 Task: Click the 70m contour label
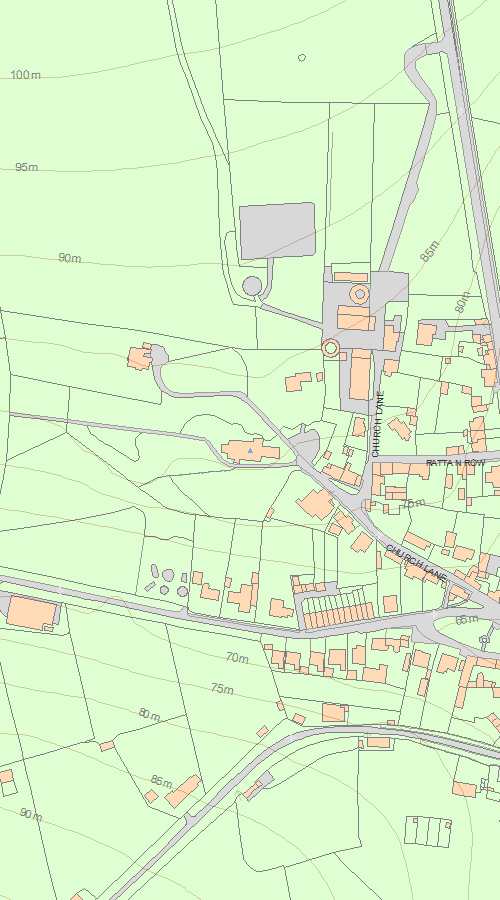(x=237, y=658)
